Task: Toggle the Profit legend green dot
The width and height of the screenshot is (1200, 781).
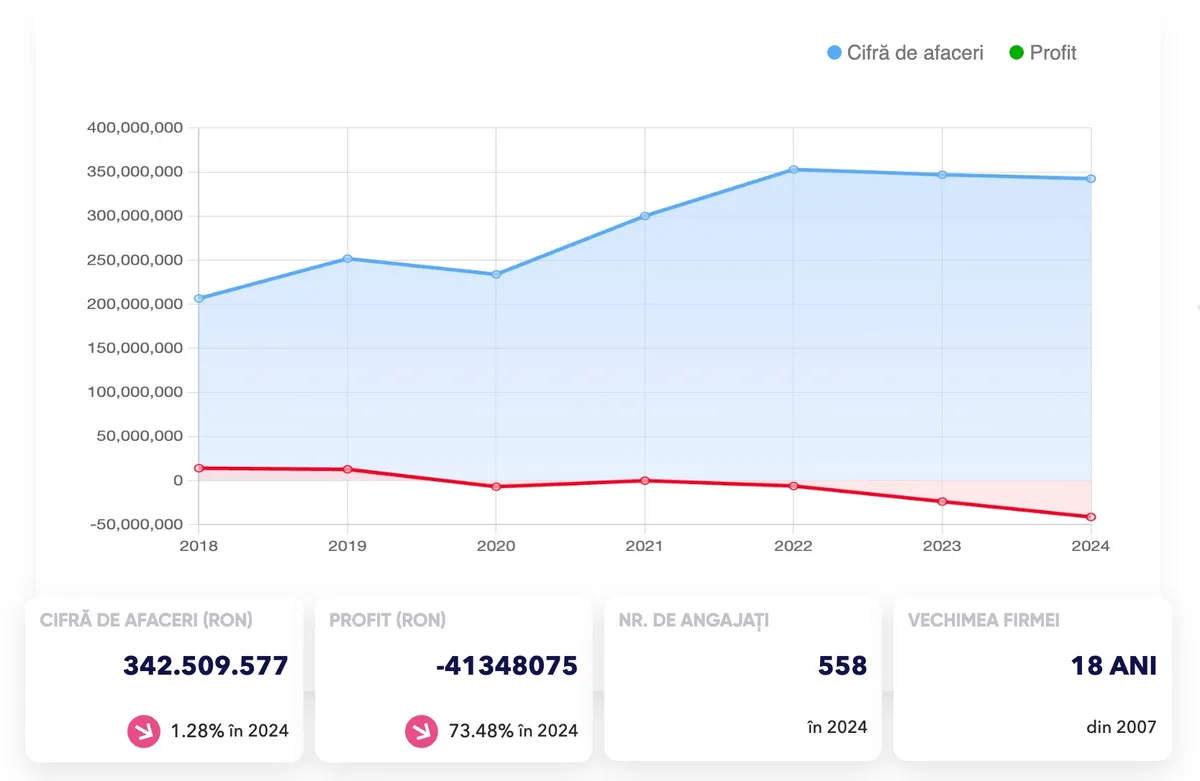Action: pyautogui.click(x=1016, y=53)
